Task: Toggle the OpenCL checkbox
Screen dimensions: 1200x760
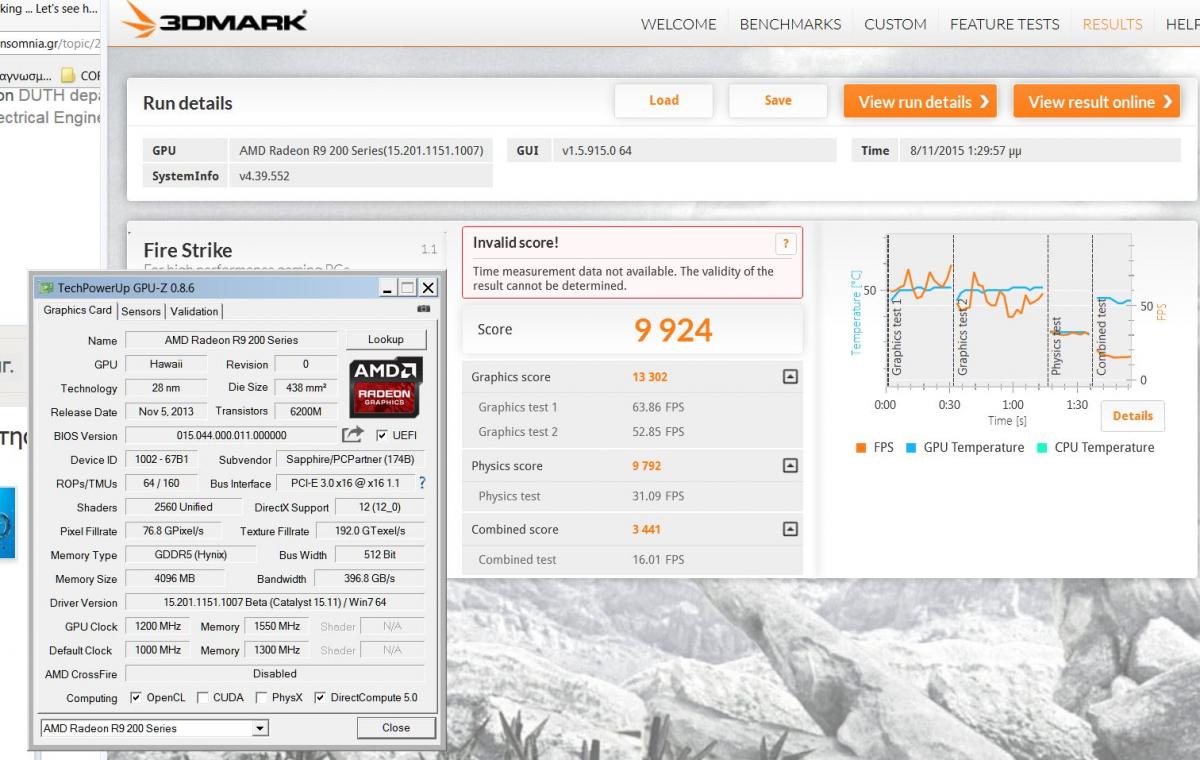Action: tap(137, 698)
